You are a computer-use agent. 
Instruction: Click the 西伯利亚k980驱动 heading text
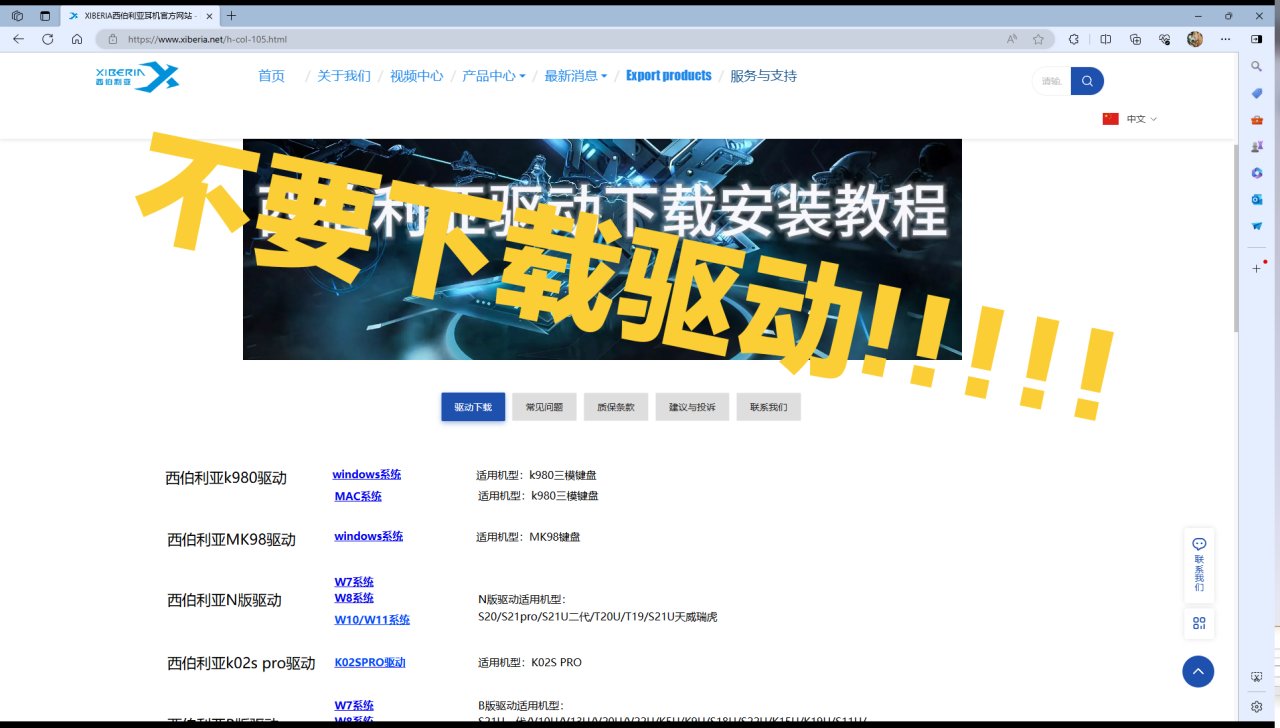click(226, 478)
